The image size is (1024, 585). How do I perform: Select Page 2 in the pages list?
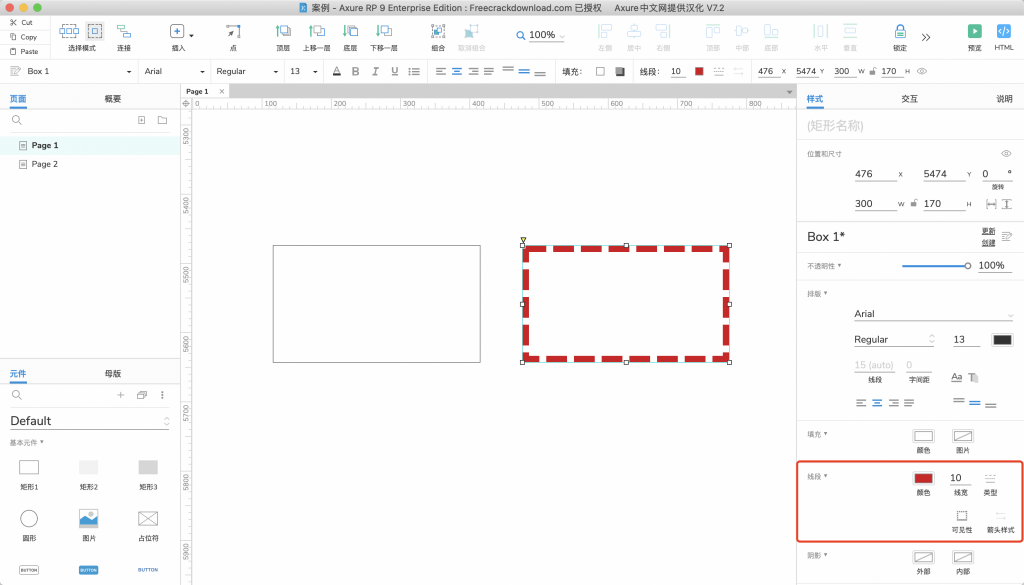pos(45,164)
